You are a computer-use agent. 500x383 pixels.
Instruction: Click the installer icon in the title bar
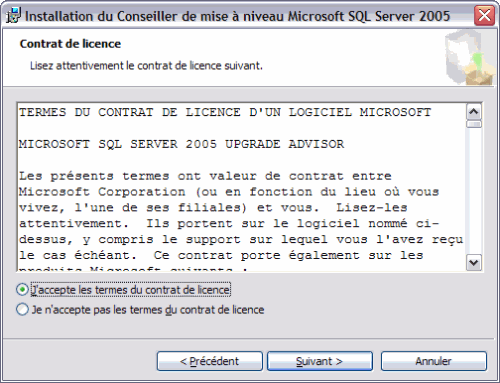click(x=13, y=16)
